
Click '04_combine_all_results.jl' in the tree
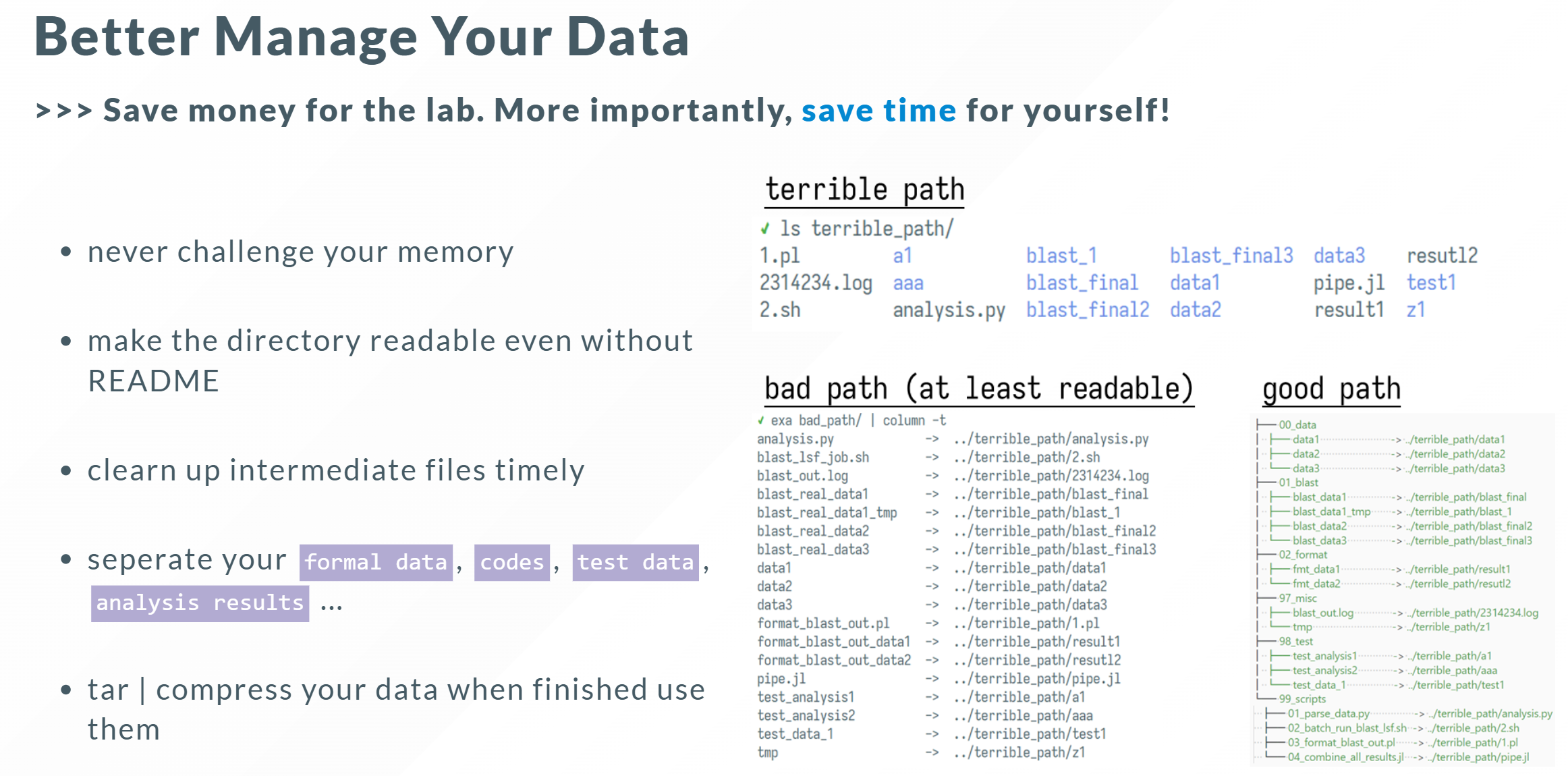click(1345, 757)
